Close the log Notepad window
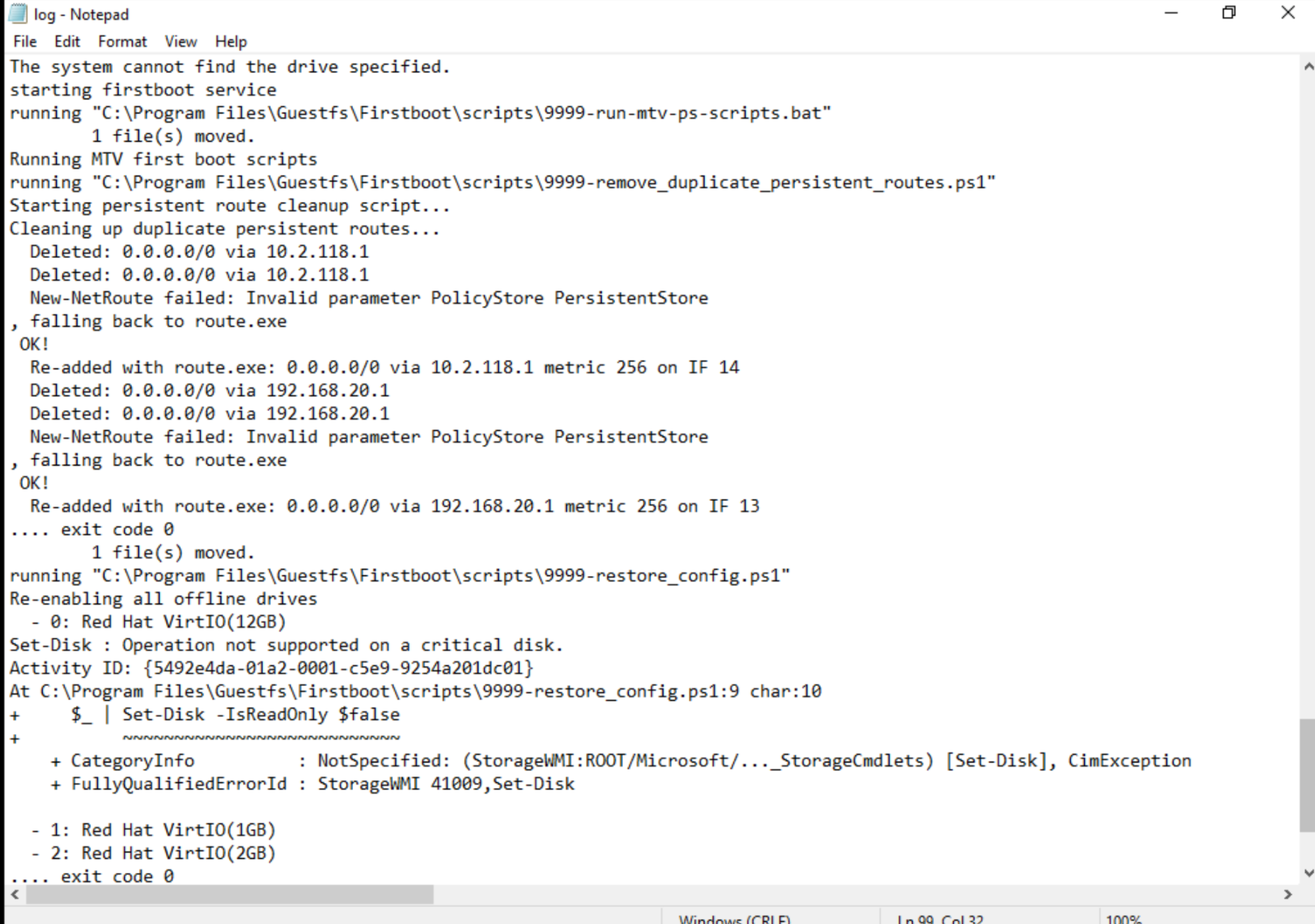 coord(1288,13)
